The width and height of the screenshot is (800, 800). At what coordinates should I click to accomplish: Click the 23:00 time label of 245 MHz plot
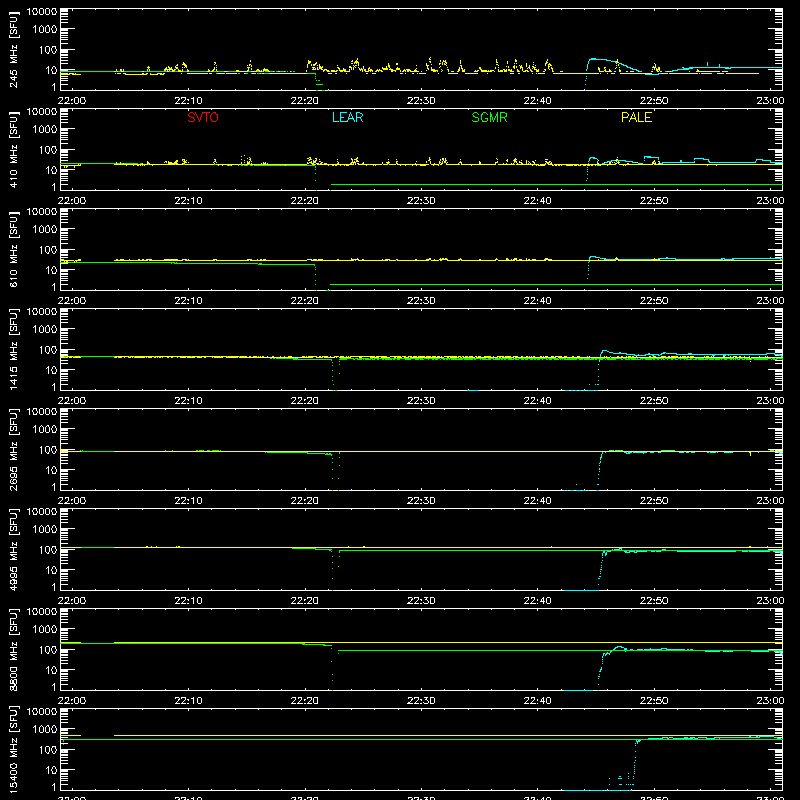click(x=770, y=101)
